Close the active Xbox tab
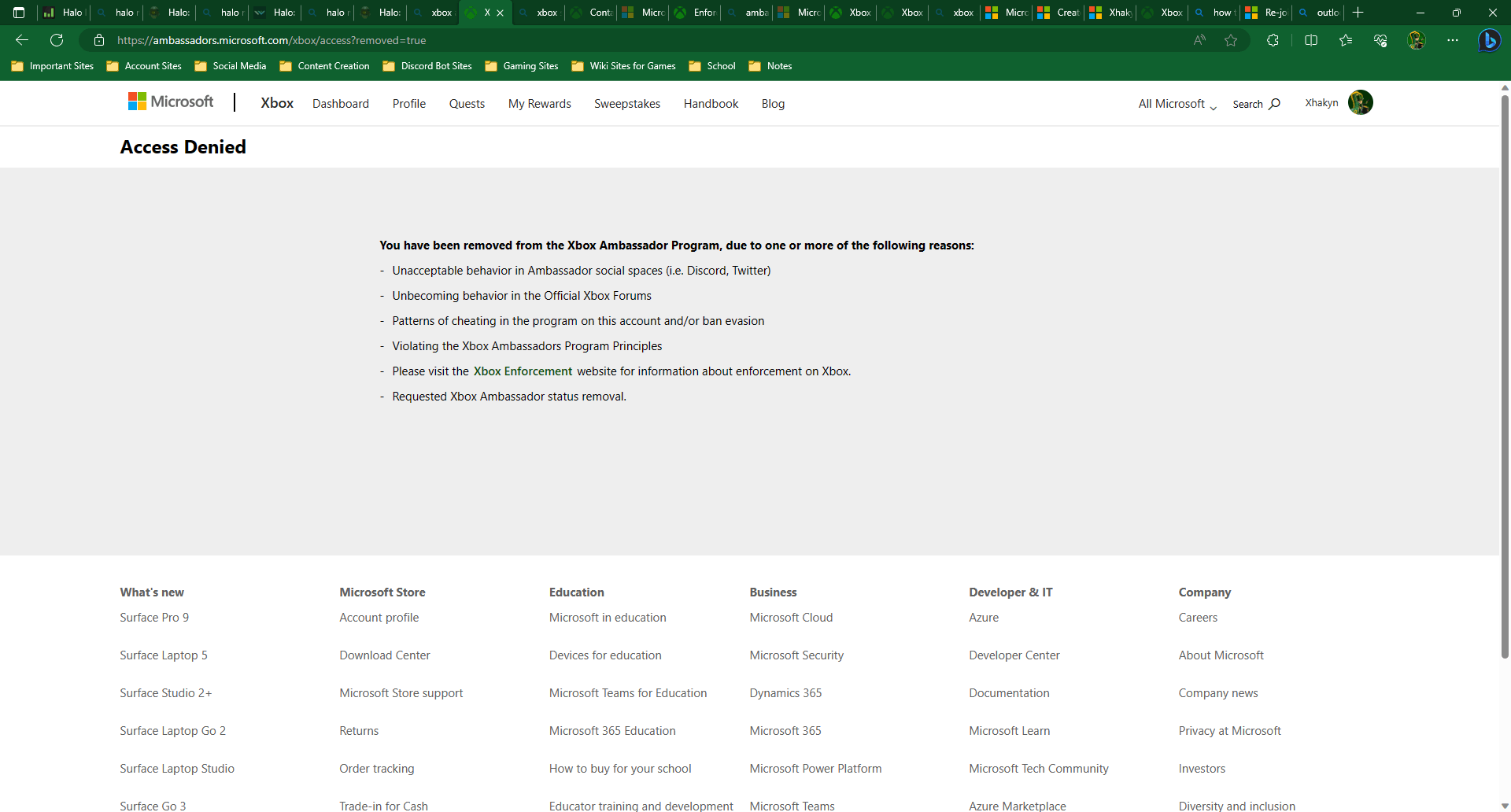This screenshot has width=1511, height=812. [x=500, y=13]
